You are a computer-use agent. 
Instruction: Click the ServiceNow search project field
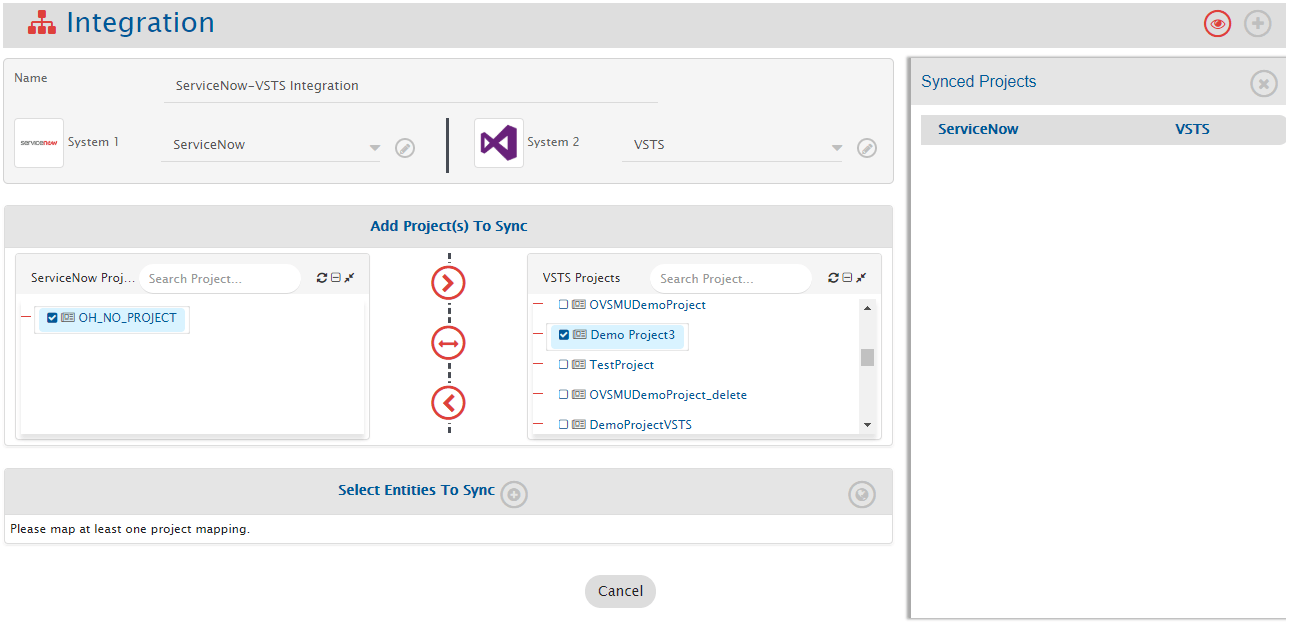pyautogui.click(x=219, y=279)
